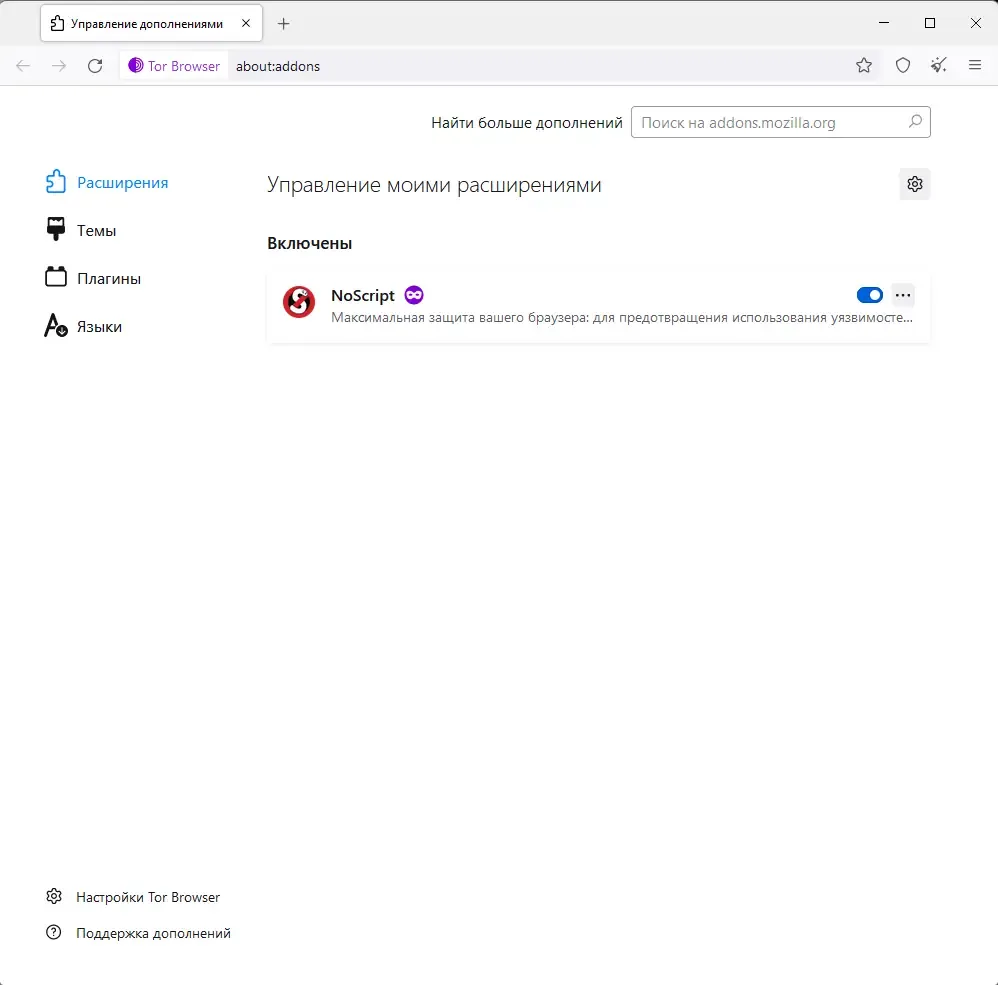Image resolution: width=998 pixels, height=985 pixels.
Task: Click the Найти больше дополнений label
Action: click(527, 123)
